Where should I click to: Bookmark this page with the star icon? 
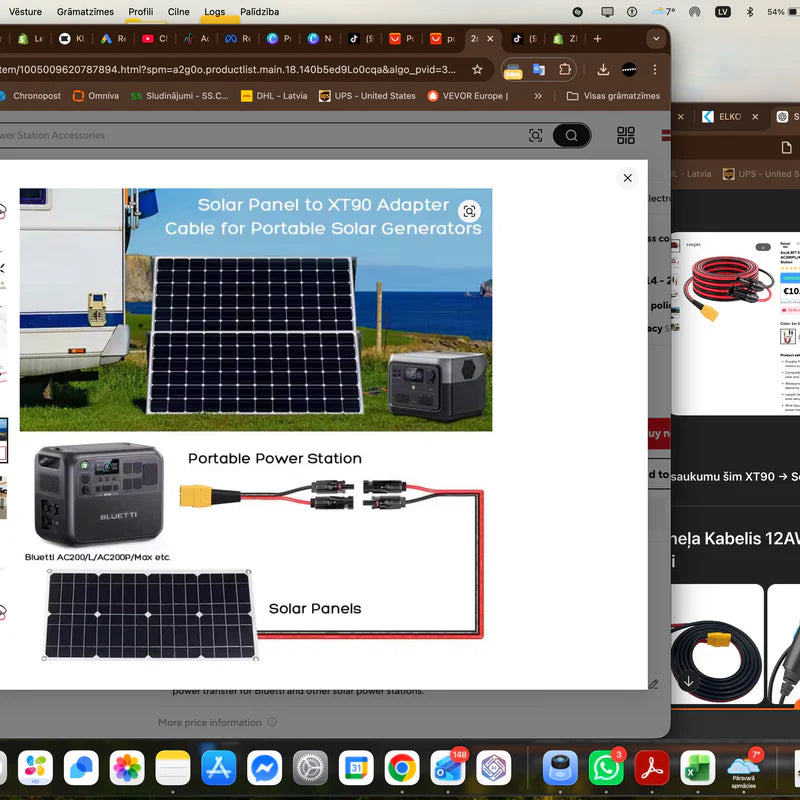pos(477,69)
